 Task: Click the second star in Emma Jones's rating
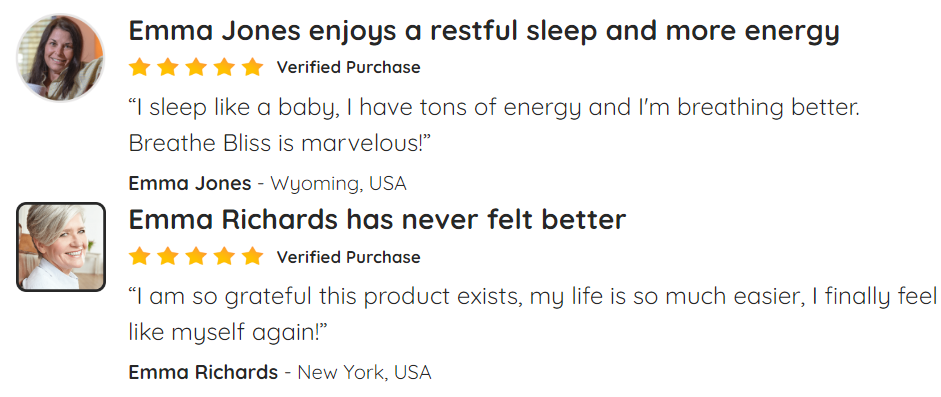(167, 67)
